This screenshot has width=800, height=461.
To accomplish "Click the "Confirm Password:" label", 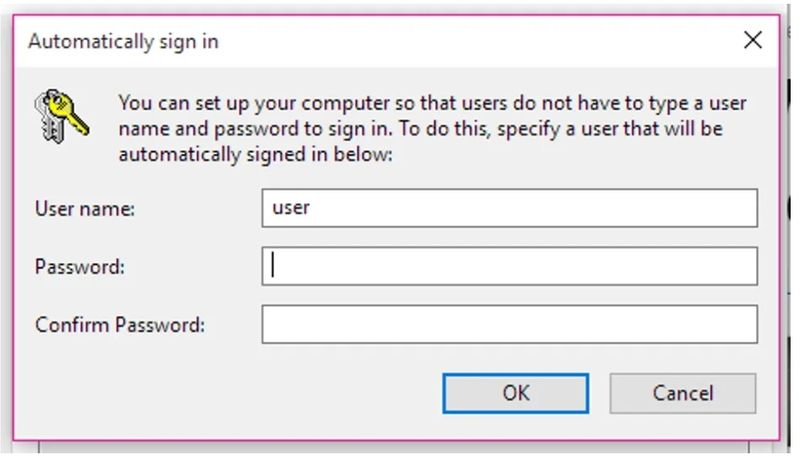I will (120, 326).
